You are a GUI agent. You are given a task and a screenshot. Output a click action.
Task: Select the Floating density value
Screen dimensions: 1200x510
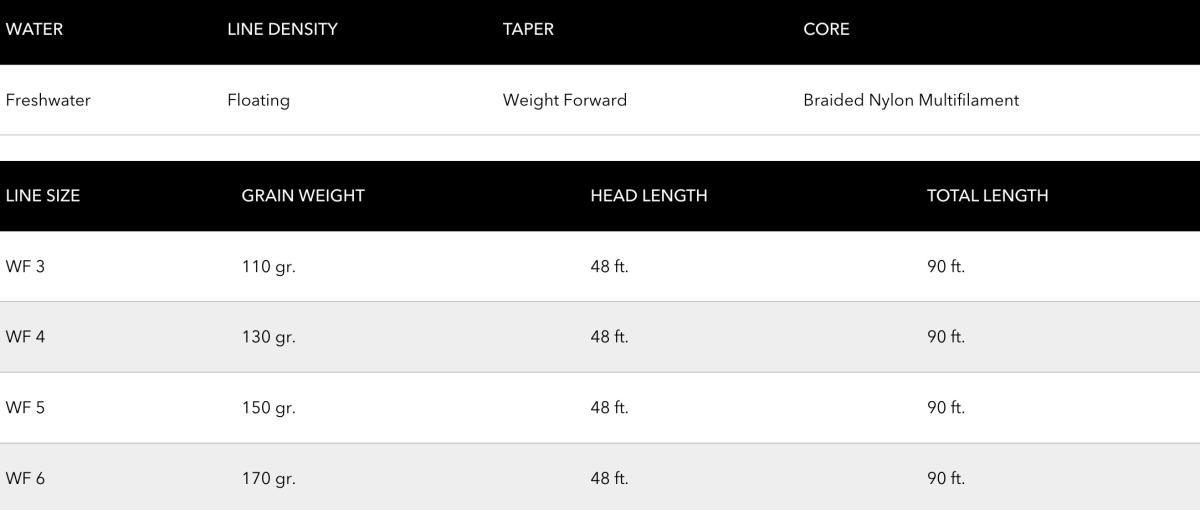coord(258,100)
